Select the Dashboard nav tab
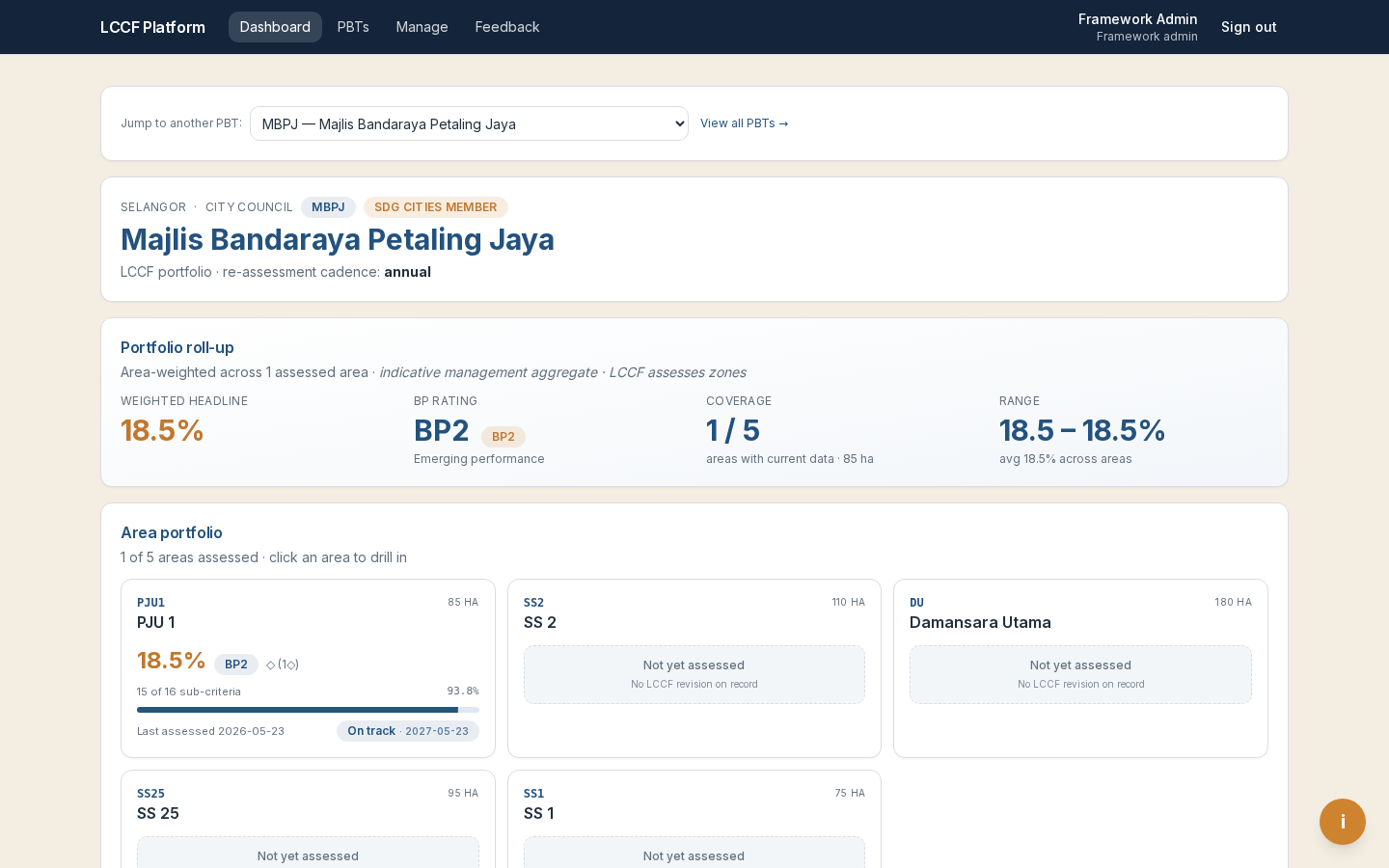The height and width of the screenshot is (868, 1389). 275,27
